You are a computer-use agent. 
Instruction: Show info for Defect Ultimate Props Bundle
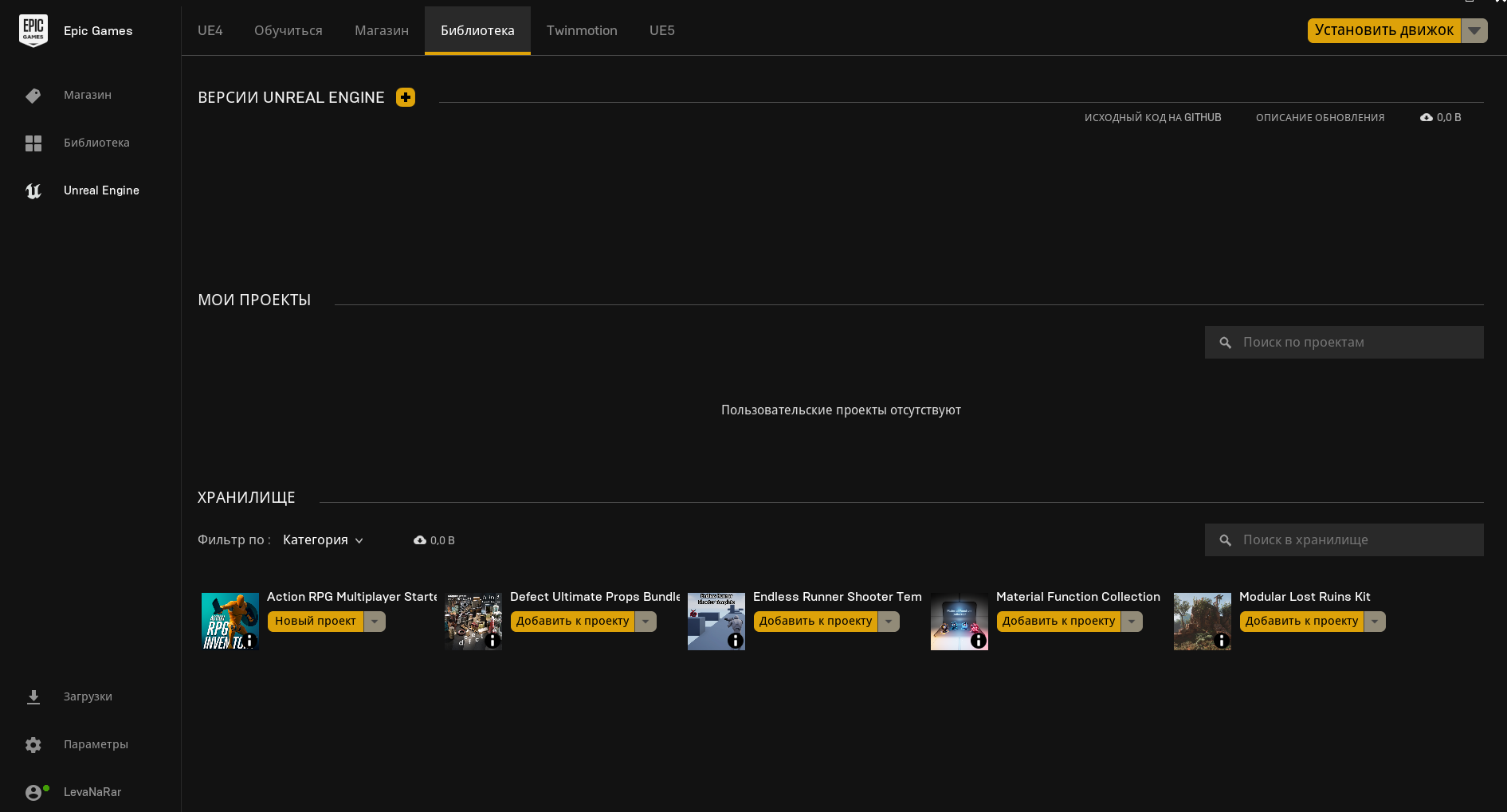[493, 641]
